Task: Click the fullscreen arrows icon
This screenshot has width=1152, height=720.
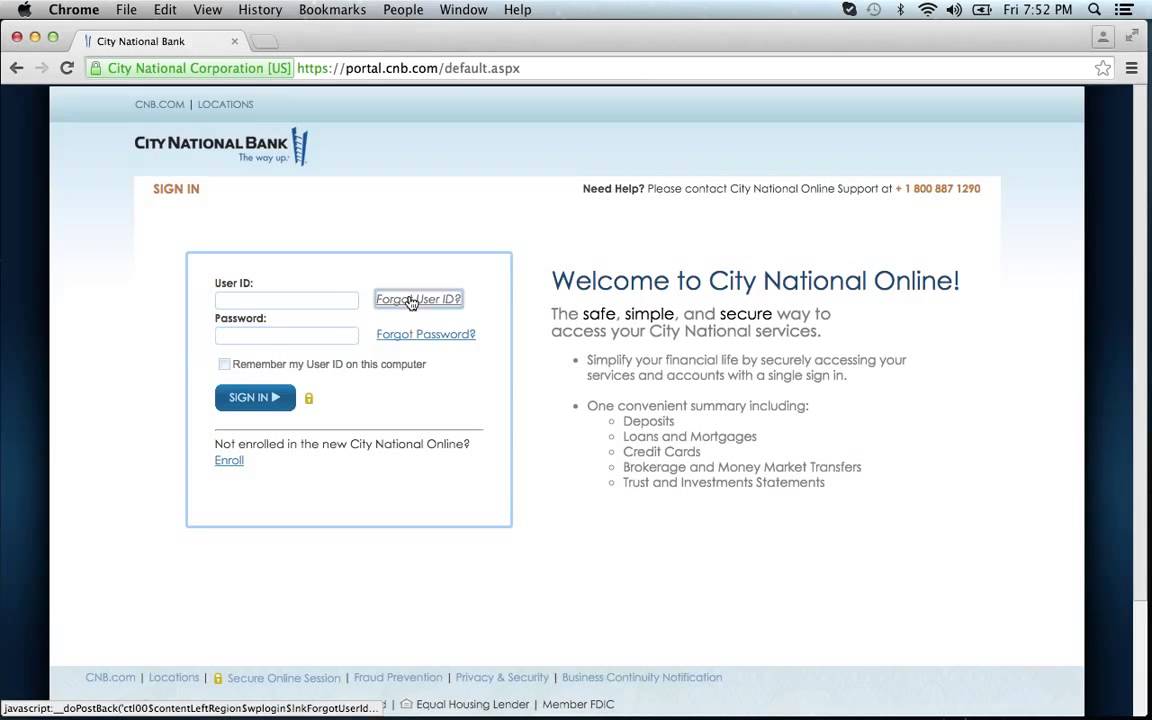Action: pos(1132,36)
